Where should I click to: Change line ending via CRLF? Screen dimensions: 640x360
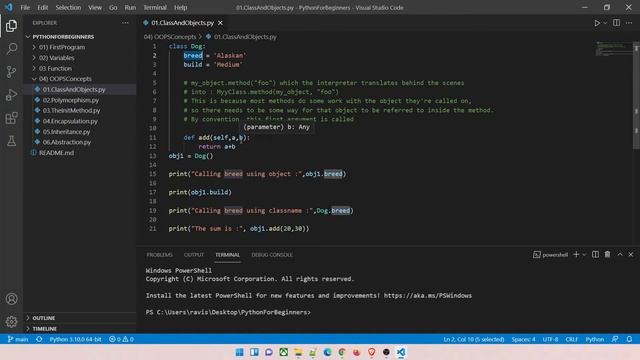coord(571,339)
